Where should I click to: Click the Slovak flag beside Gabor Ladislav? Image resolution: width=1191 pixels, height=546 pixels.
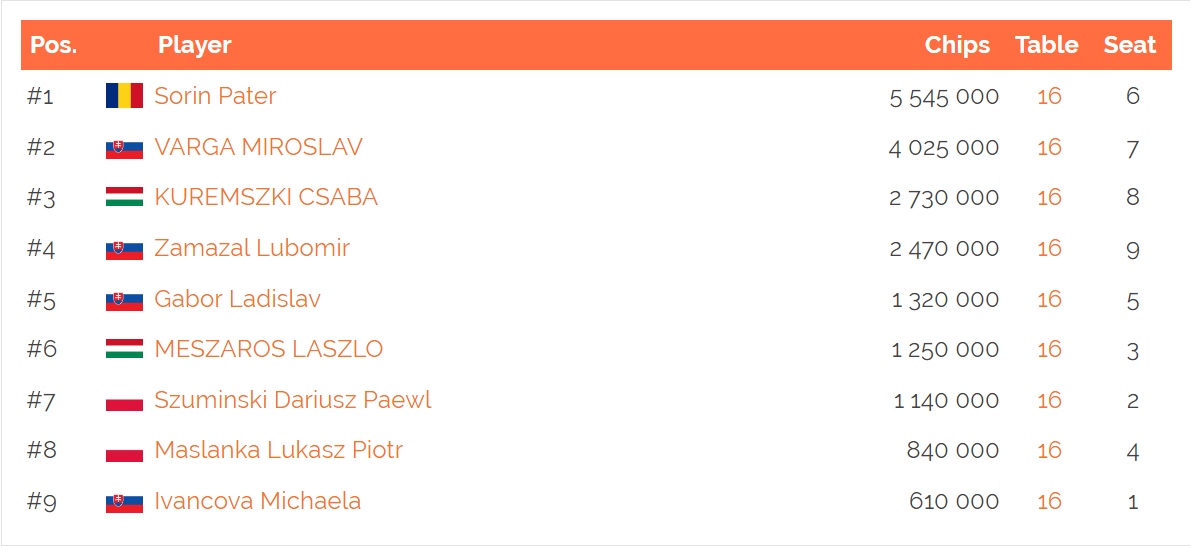click(125, 301)
